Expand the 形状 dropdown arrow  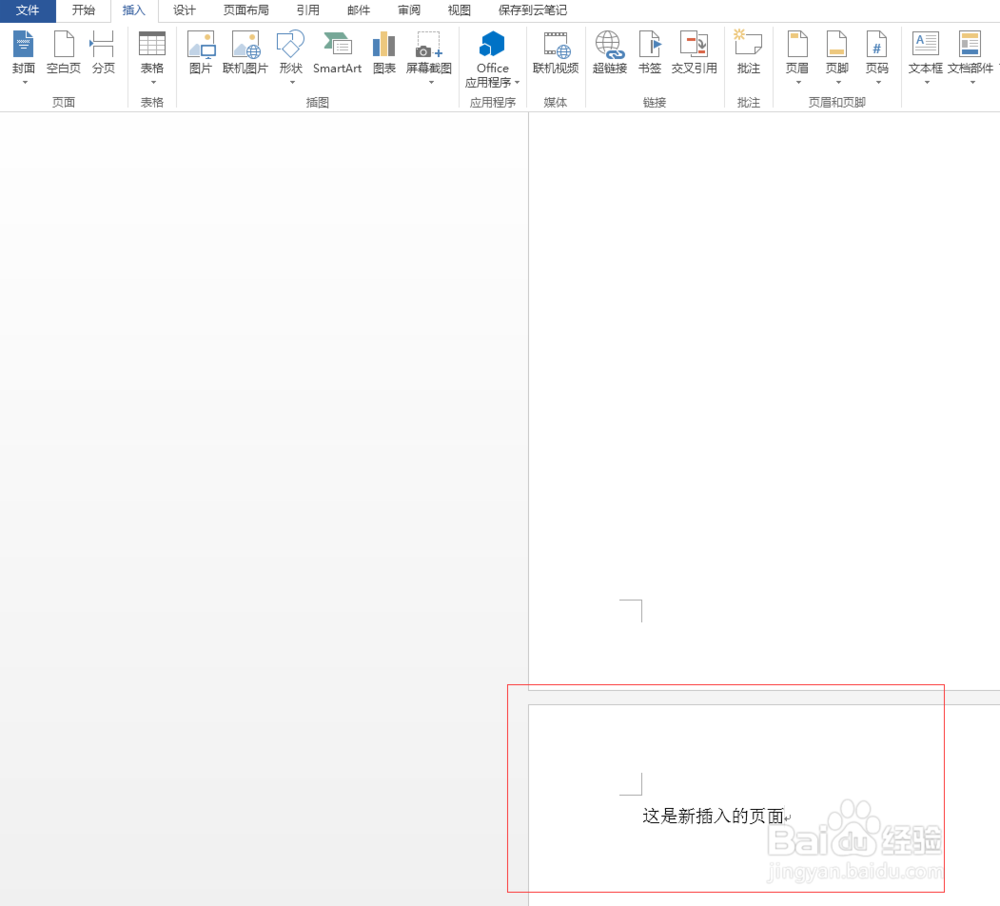292,83
